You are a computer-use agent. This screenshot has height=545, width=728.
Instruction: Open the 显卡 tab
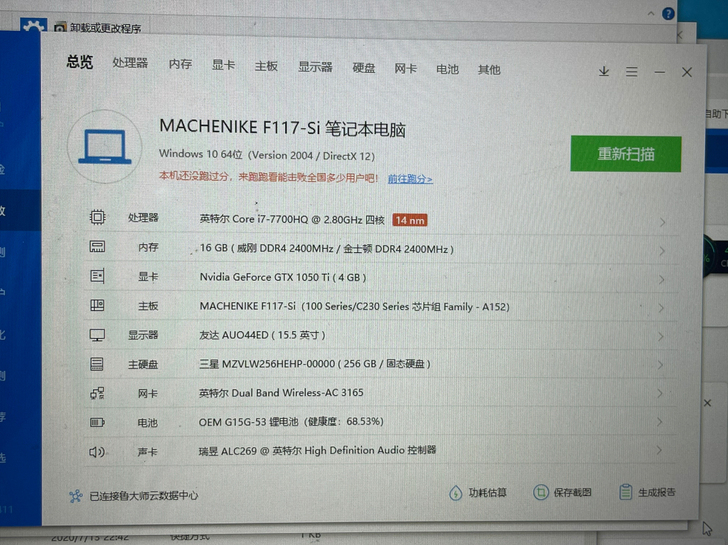223,65
